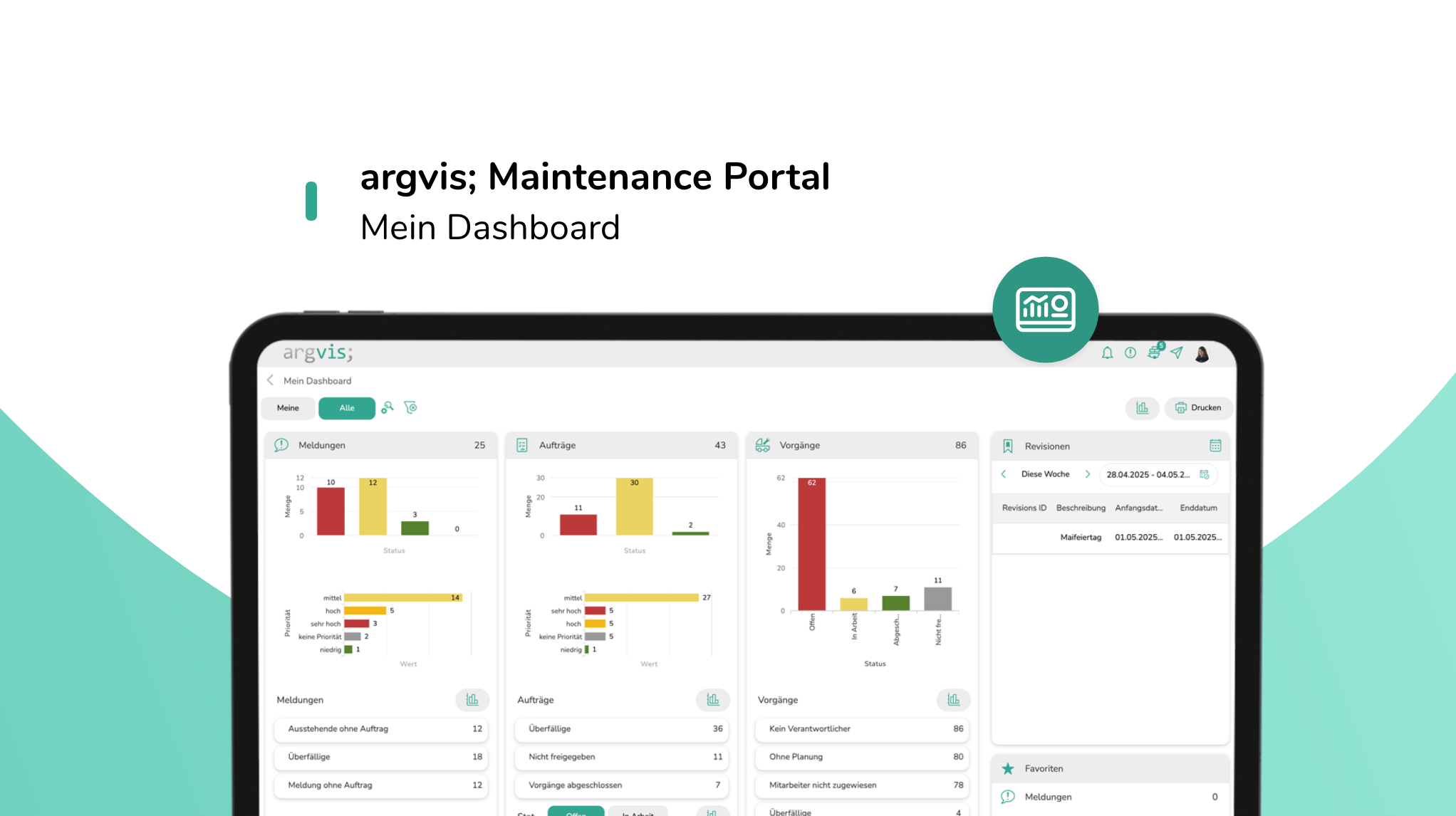Click the filter reset icon beside Alle
This screenshot has height=816, width=1456.
click(411, 407)
